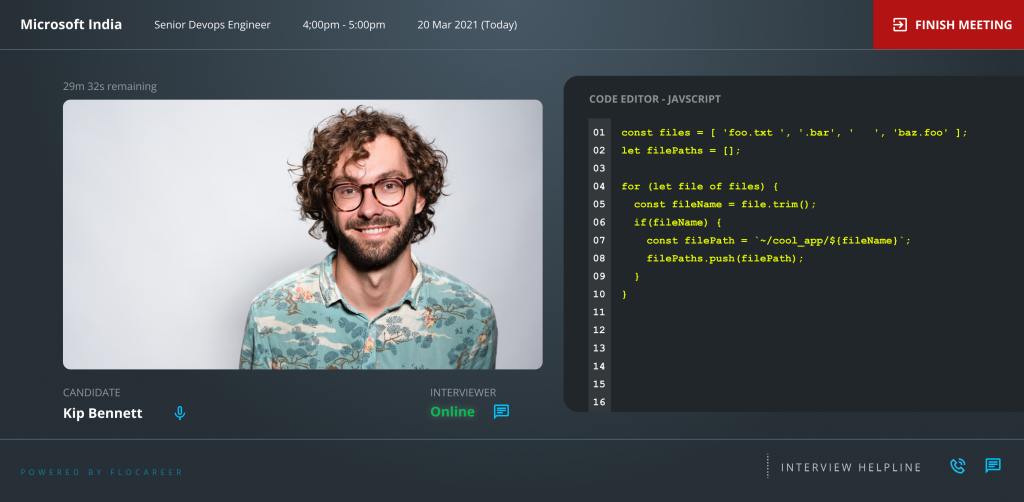Click the green Online interviewer status
The height and width of the screenshot is (502, 1024).
(452, 412)
